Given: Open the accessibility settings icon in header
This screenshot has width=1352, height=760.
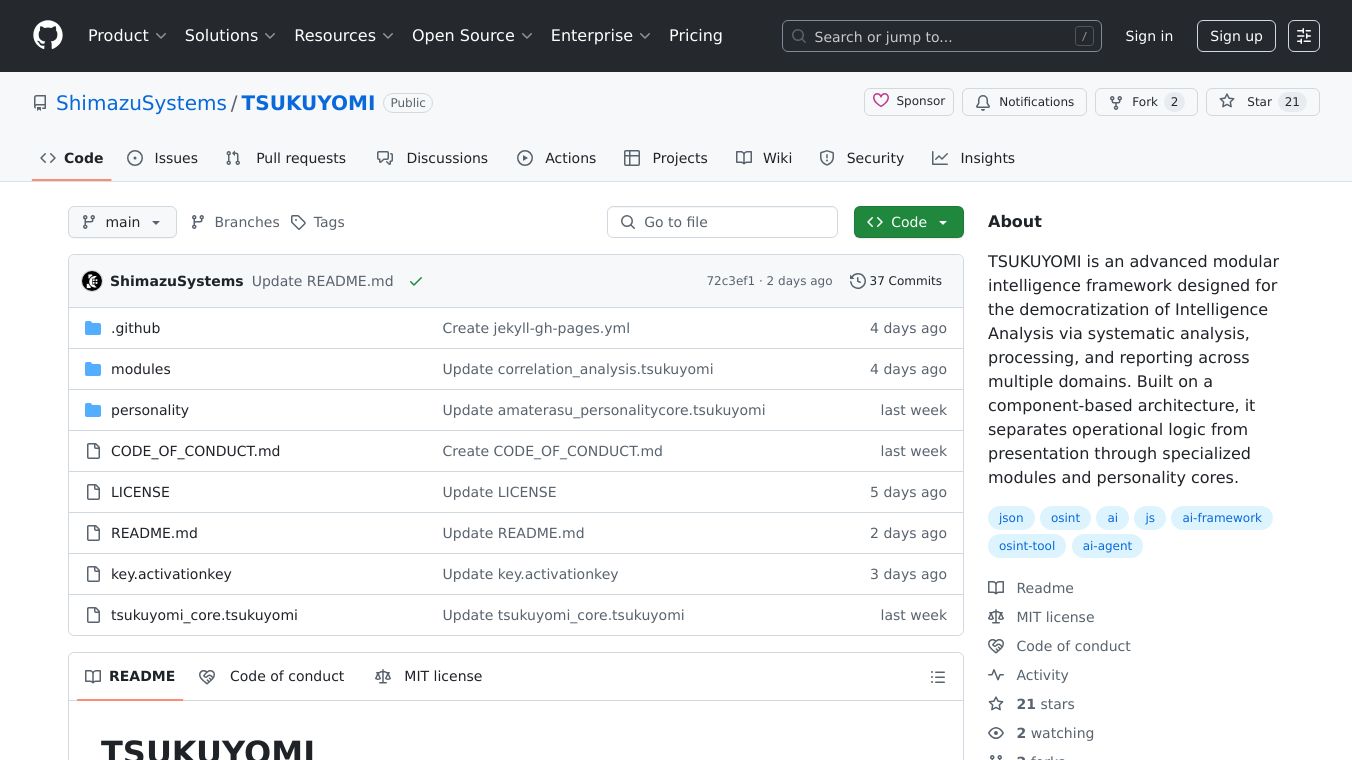Looking at the screenshot, I should 1303,36.
